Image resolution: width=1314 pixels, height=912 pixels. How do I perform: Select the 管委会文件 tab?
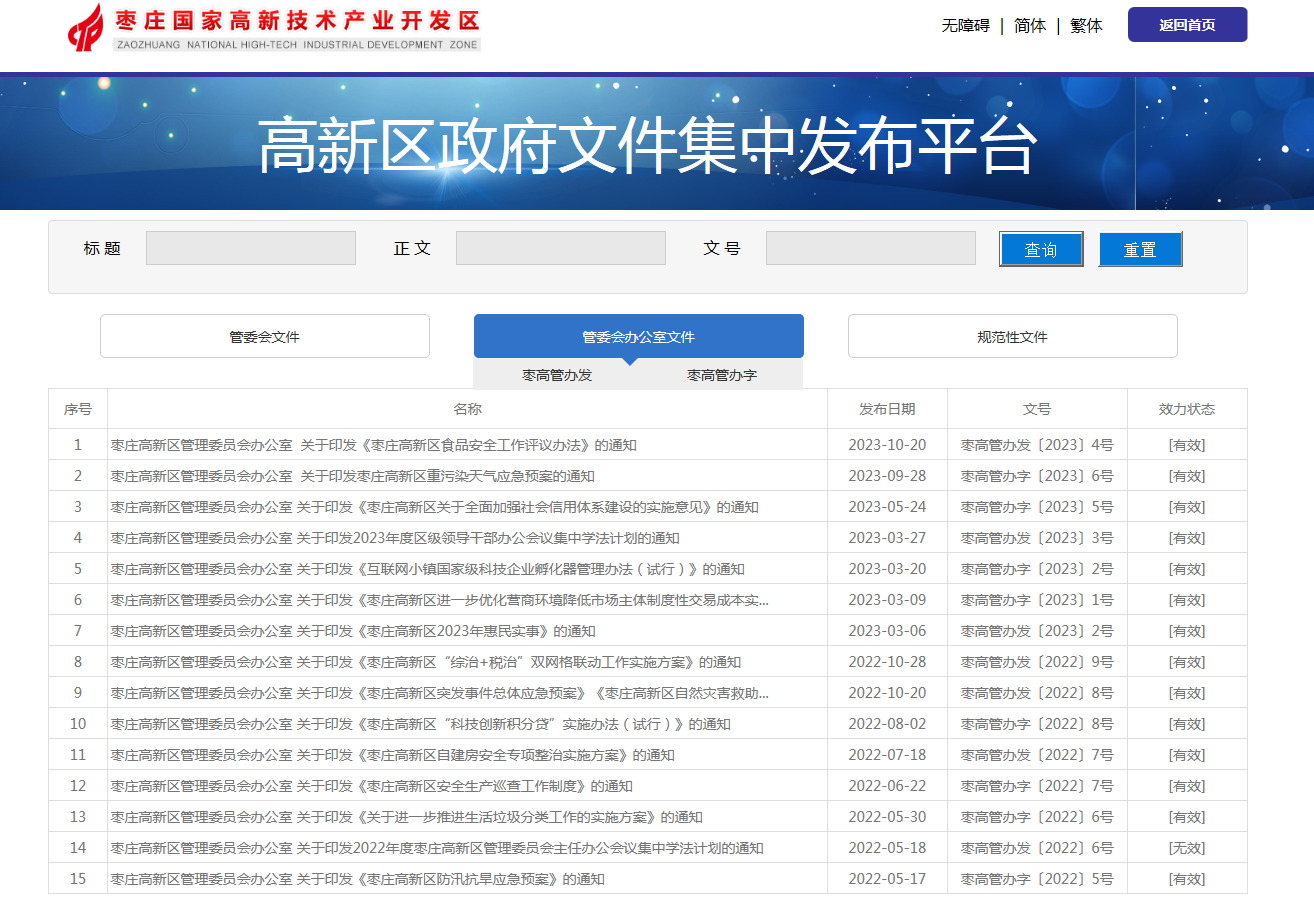[265, 337]
